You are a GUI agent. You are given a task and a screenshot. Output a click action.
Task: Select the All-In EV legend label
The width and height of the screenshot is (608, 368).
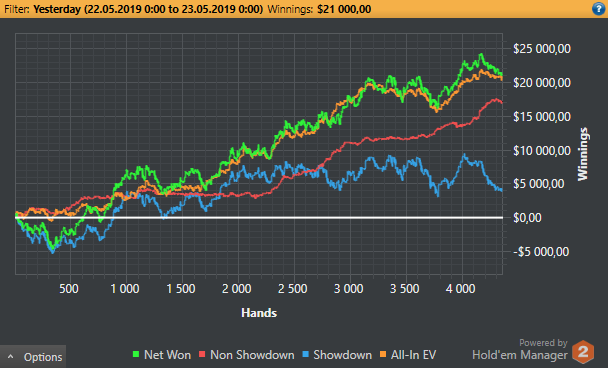pos(413,355)
